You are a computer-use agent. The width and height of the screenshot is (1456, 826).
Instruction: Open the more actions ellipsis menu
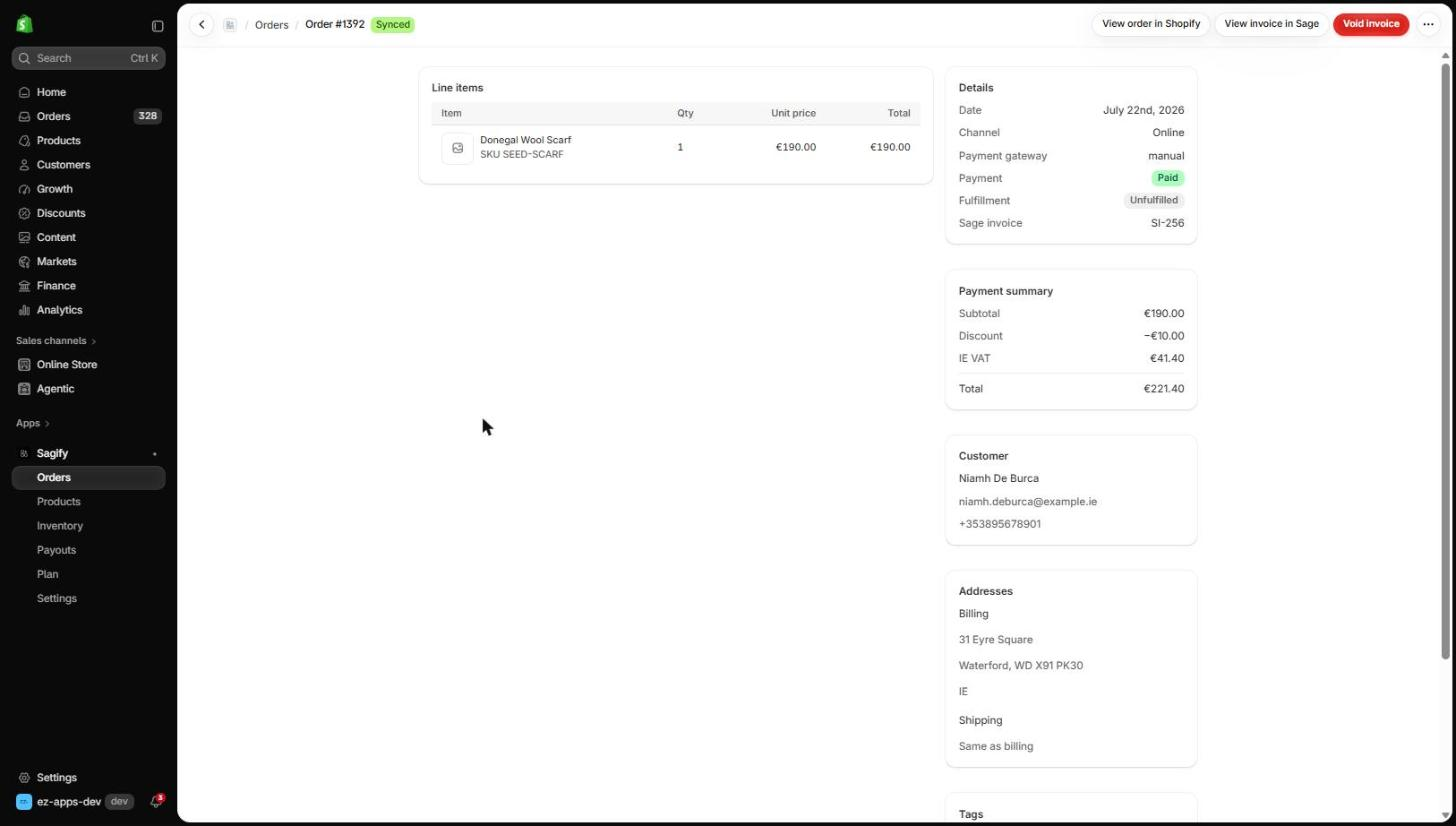coord(1428,24)
